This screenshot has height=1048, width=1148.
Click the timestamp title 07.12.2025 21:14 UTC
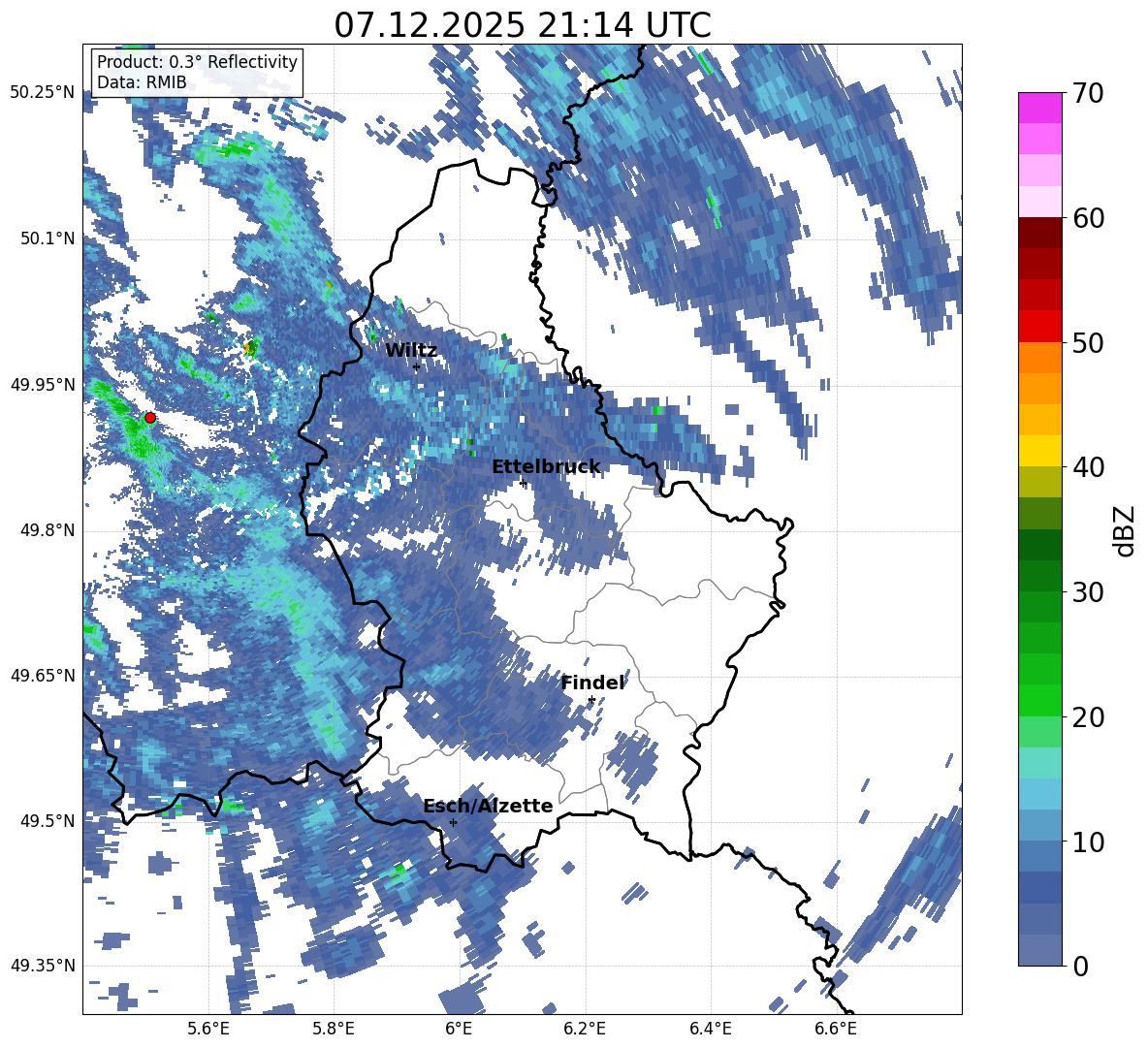[x=523, y=25]
